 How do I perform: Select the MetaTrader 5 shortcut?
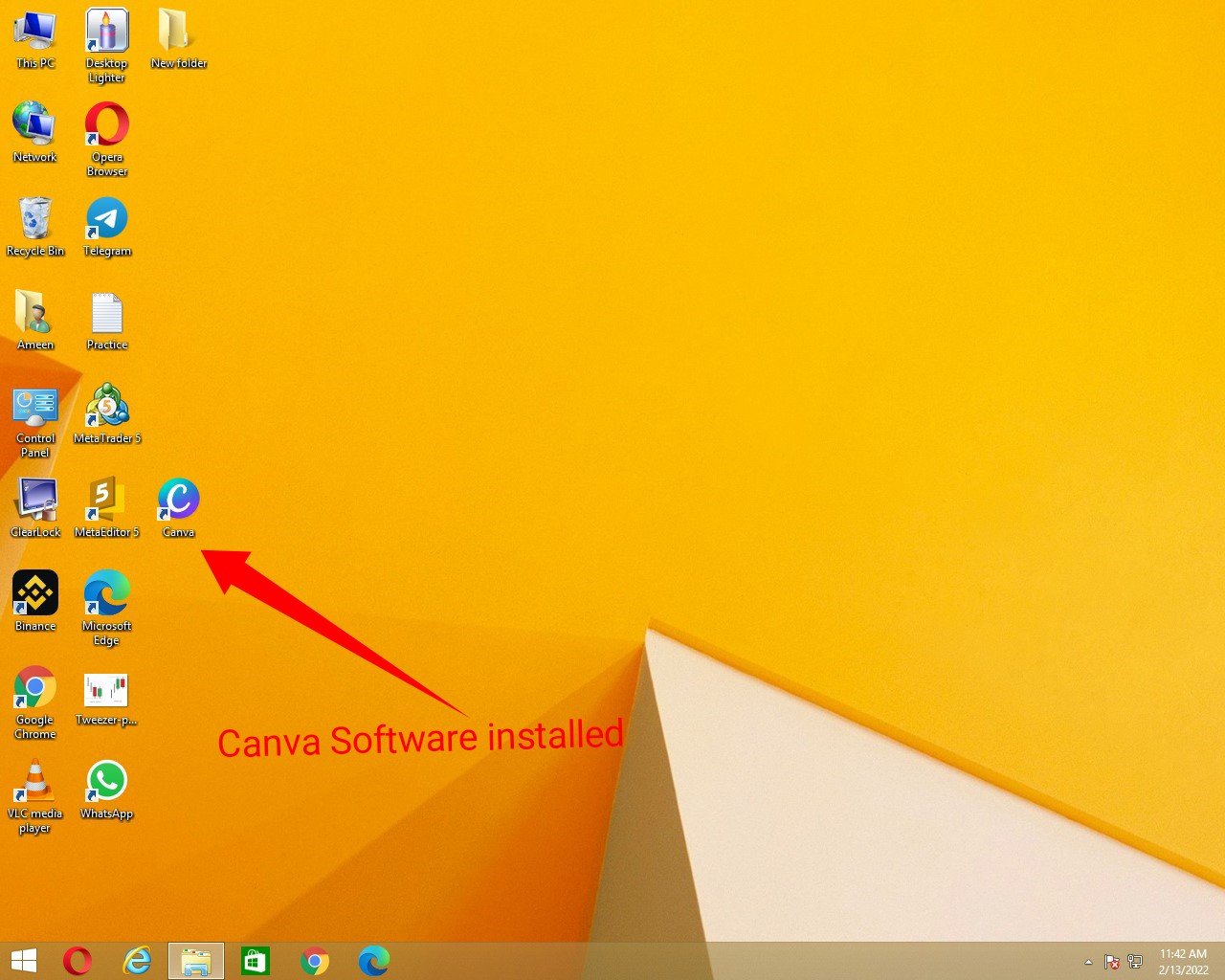pyautogui.click(x=106, y=413)
